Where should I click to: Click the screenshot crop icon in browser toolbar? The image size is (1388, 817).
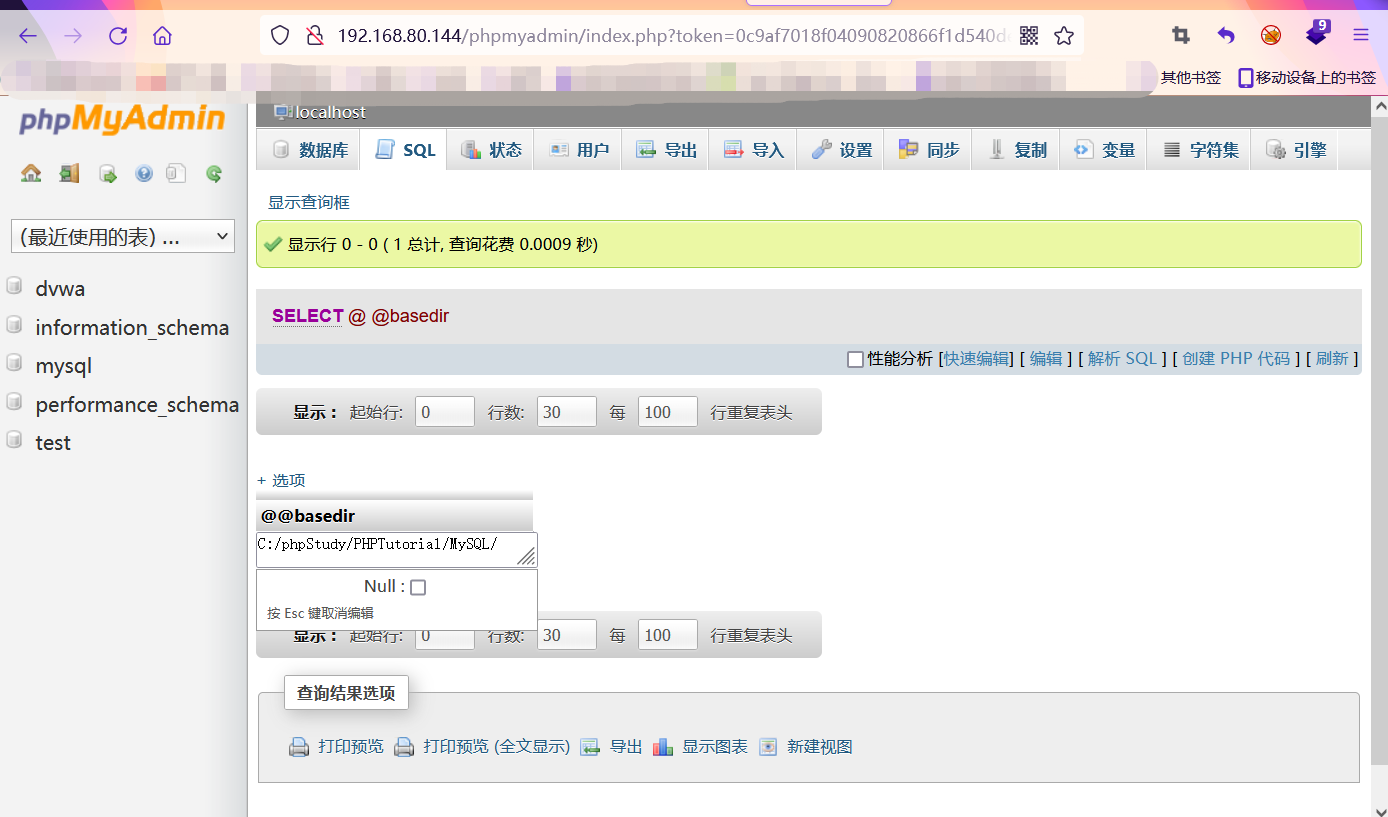(x=1181, y=36)
